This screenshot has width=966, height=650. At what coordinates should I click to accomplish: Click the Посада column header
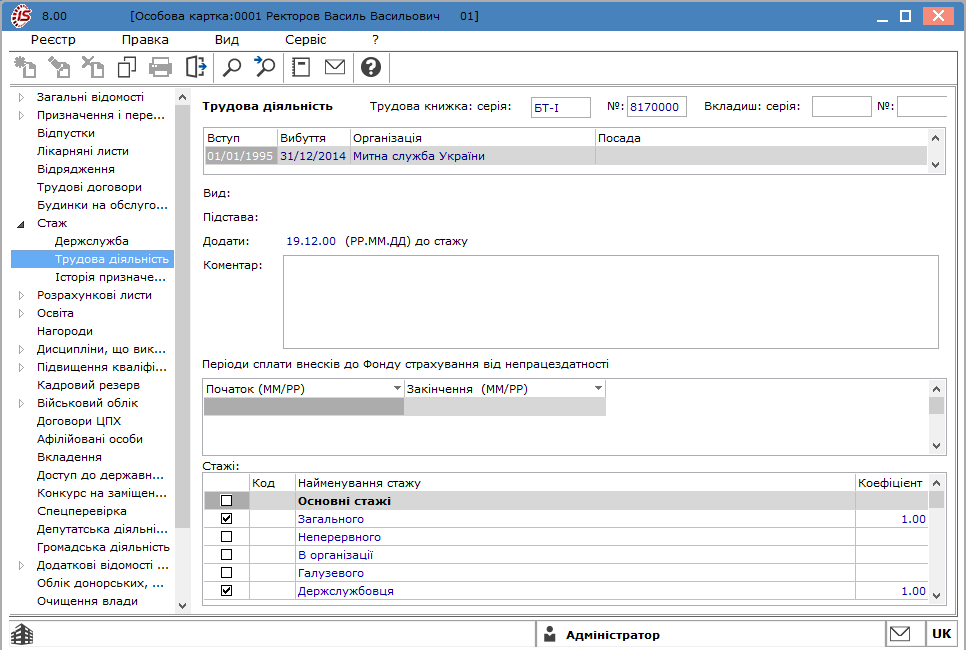760,138
